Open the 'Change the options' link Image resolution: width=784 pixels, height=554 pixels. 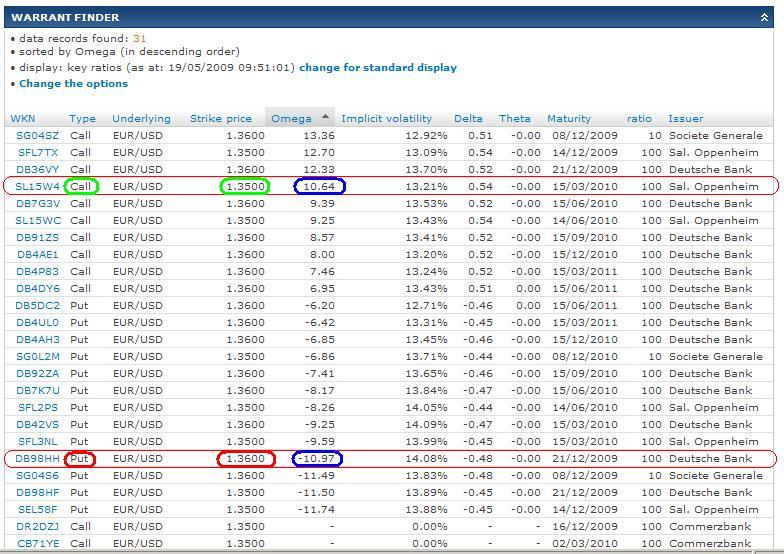73,84
